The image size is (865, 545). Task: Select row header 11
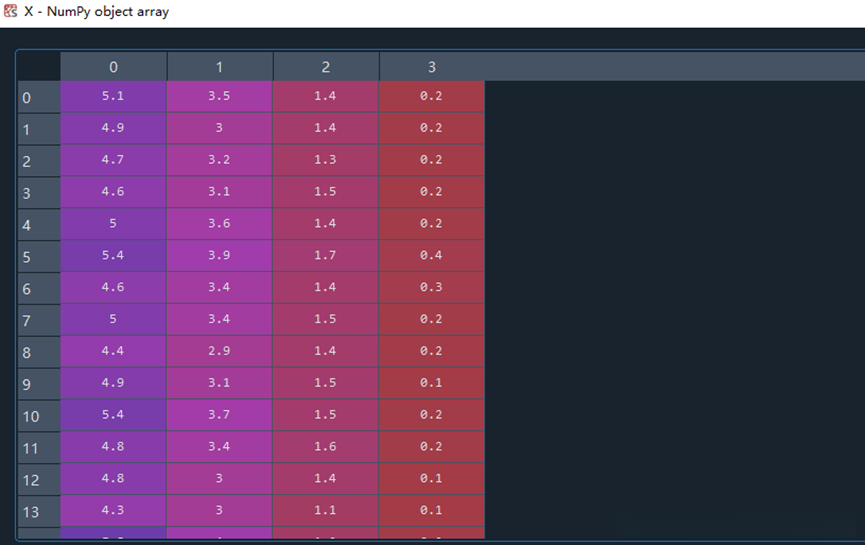39,448
